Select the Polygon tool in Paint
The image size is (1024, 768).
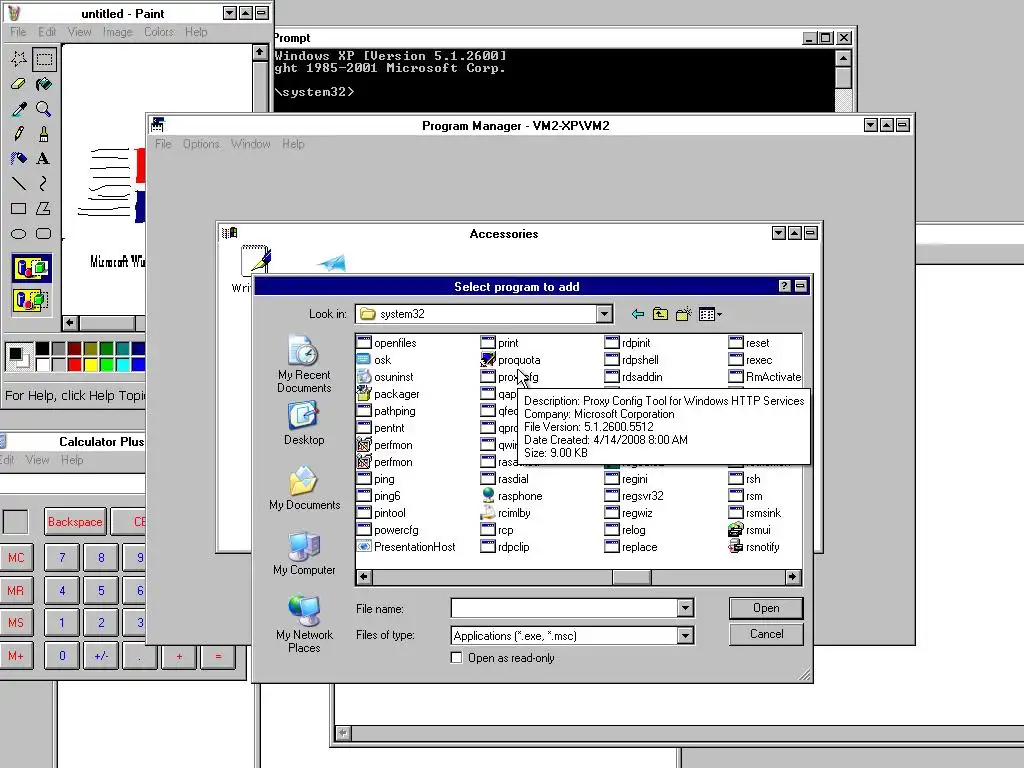coord(44,208)
